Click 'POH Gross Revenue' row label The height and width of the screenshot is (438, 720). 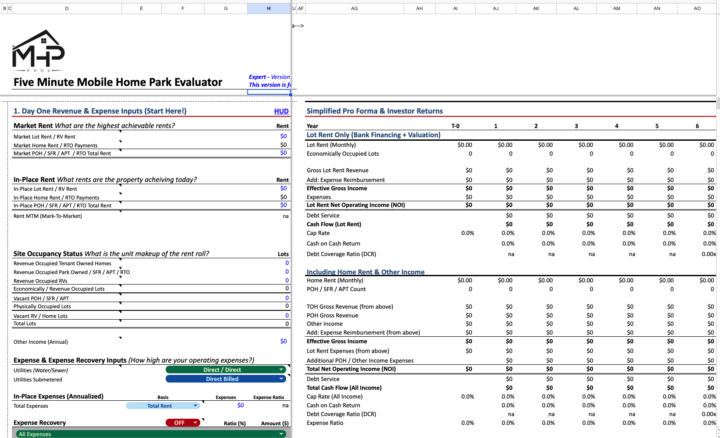332,315
